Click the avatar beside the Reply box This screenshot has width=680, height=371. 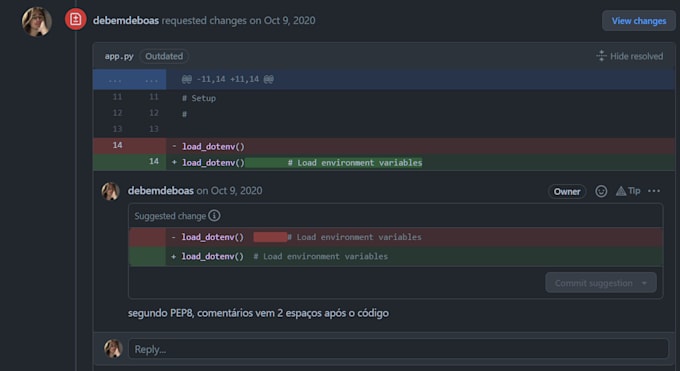(x=113, y=348)
